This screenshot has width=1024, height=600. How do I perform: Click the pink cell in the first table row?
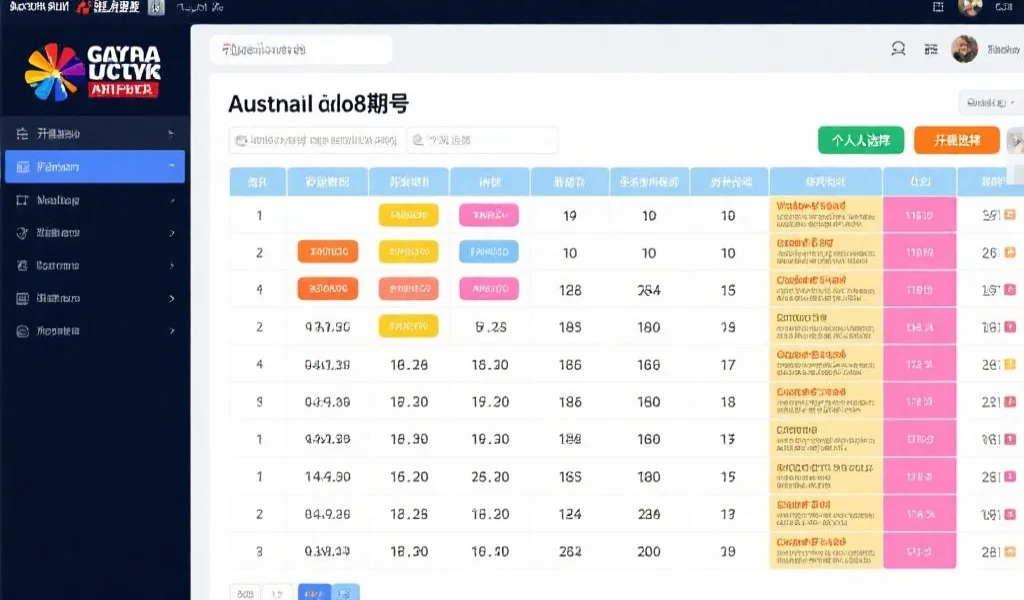(x=919, y=215)
